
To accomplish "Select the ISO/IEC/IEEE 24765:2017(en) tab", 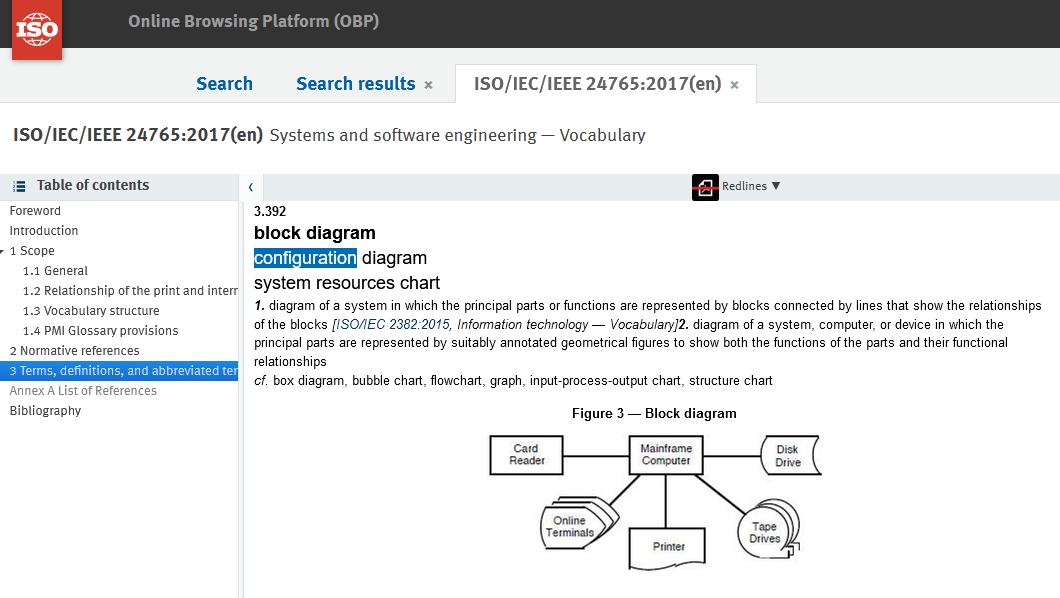I will click(598, 84).
